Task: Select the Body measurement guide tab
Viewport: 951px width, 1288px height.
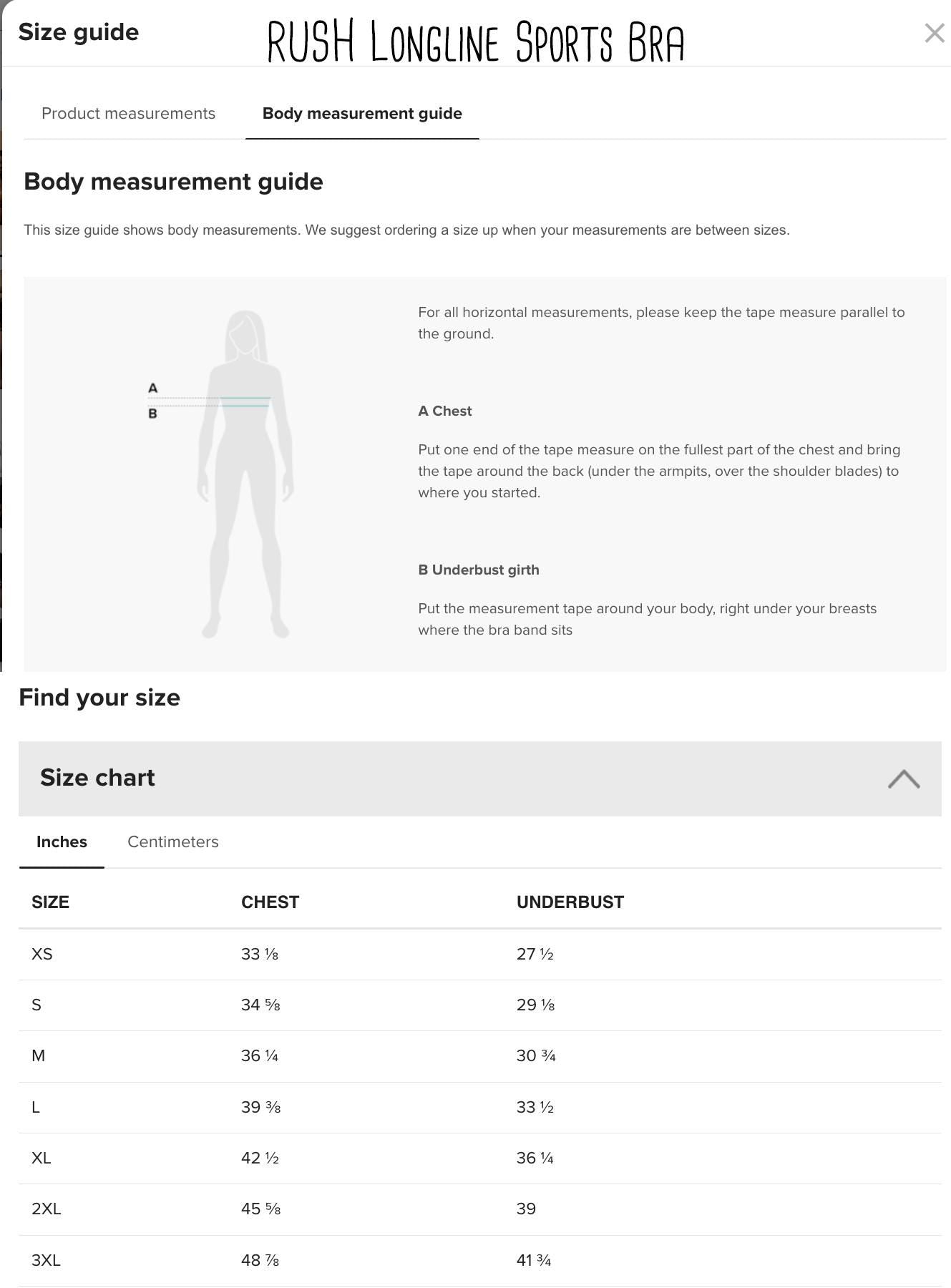Action: [362, 114]
